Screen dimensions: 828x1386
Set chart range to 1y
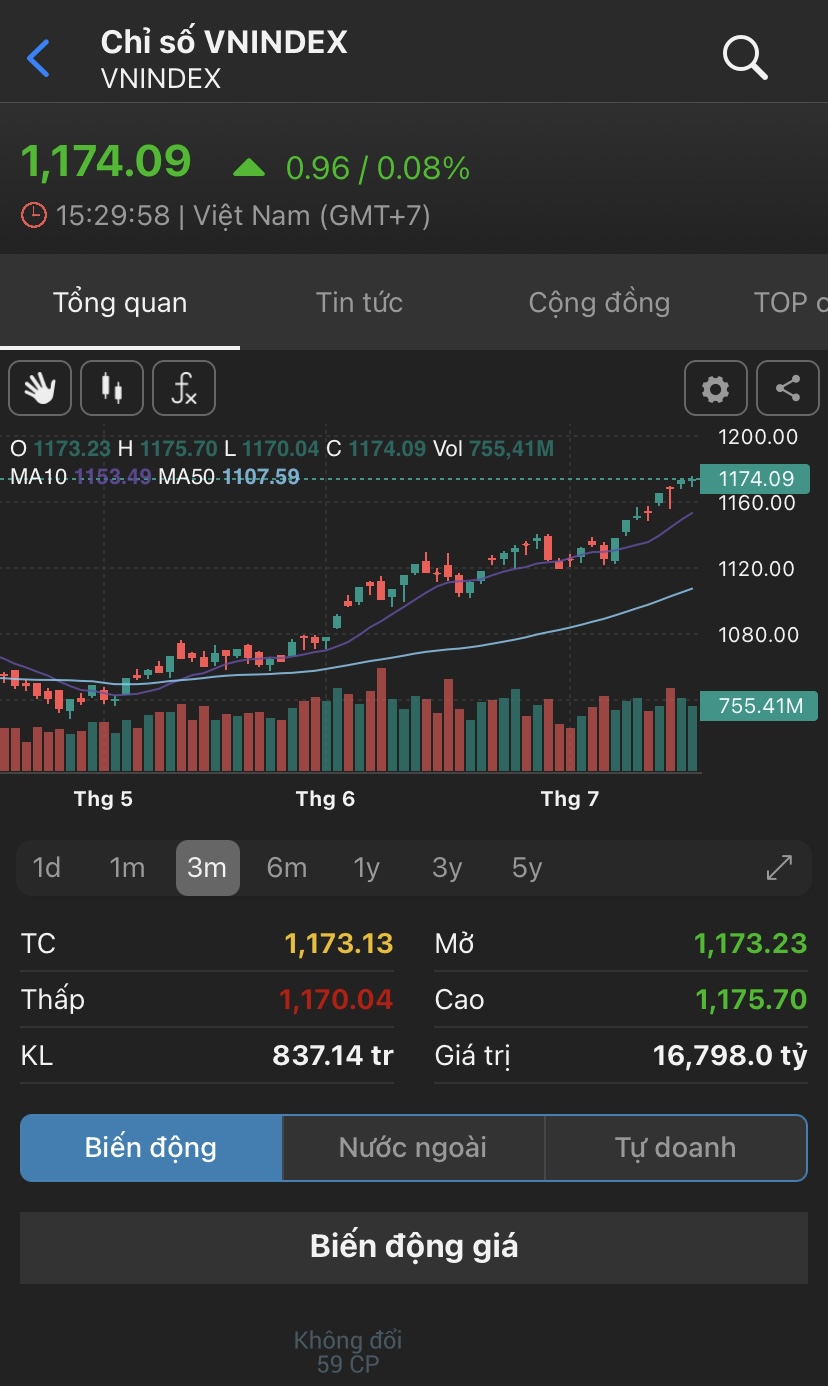pos(367,868)
